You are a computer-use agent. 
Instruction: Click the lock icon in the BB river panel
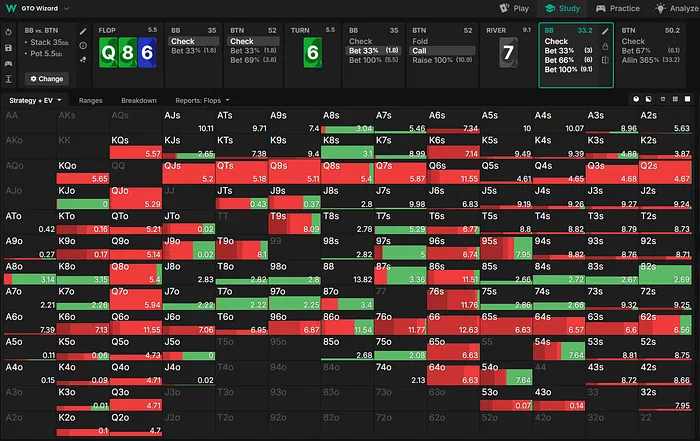[605, 45]
